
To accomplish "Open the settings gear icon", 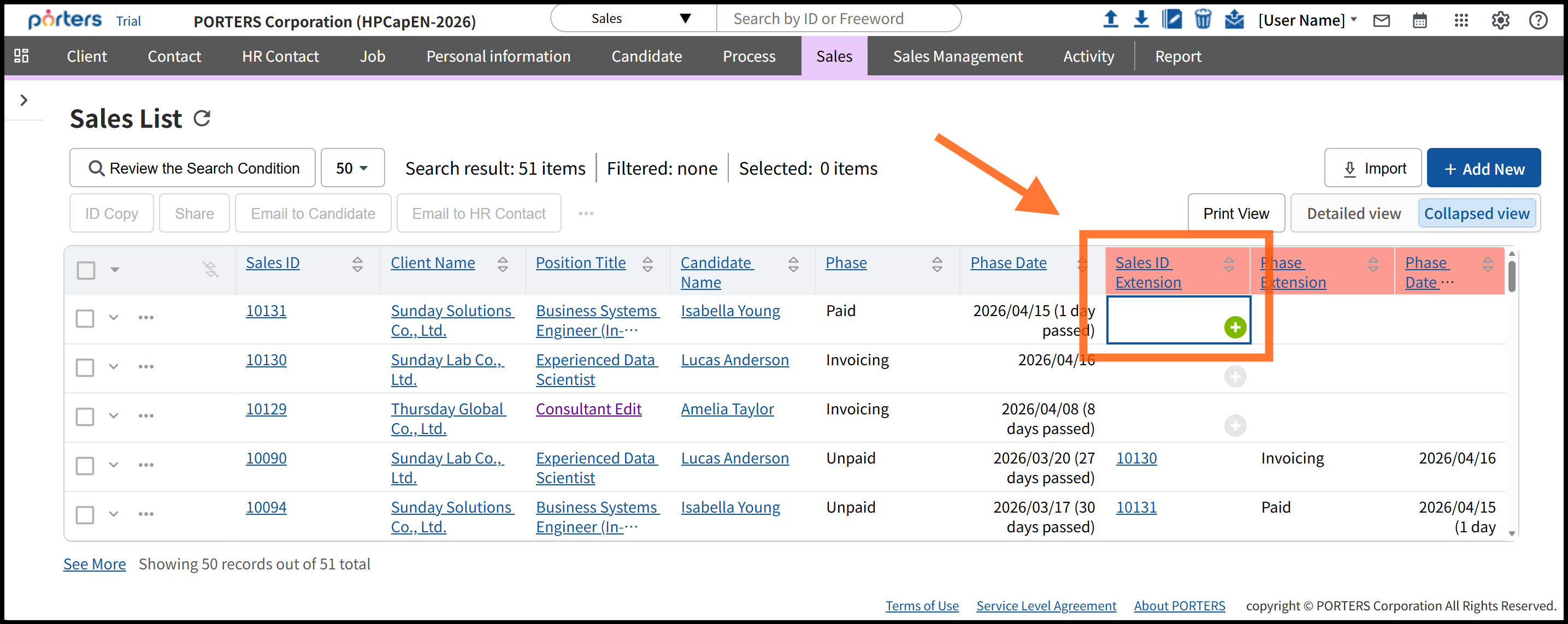I will tap(1500, 21).
